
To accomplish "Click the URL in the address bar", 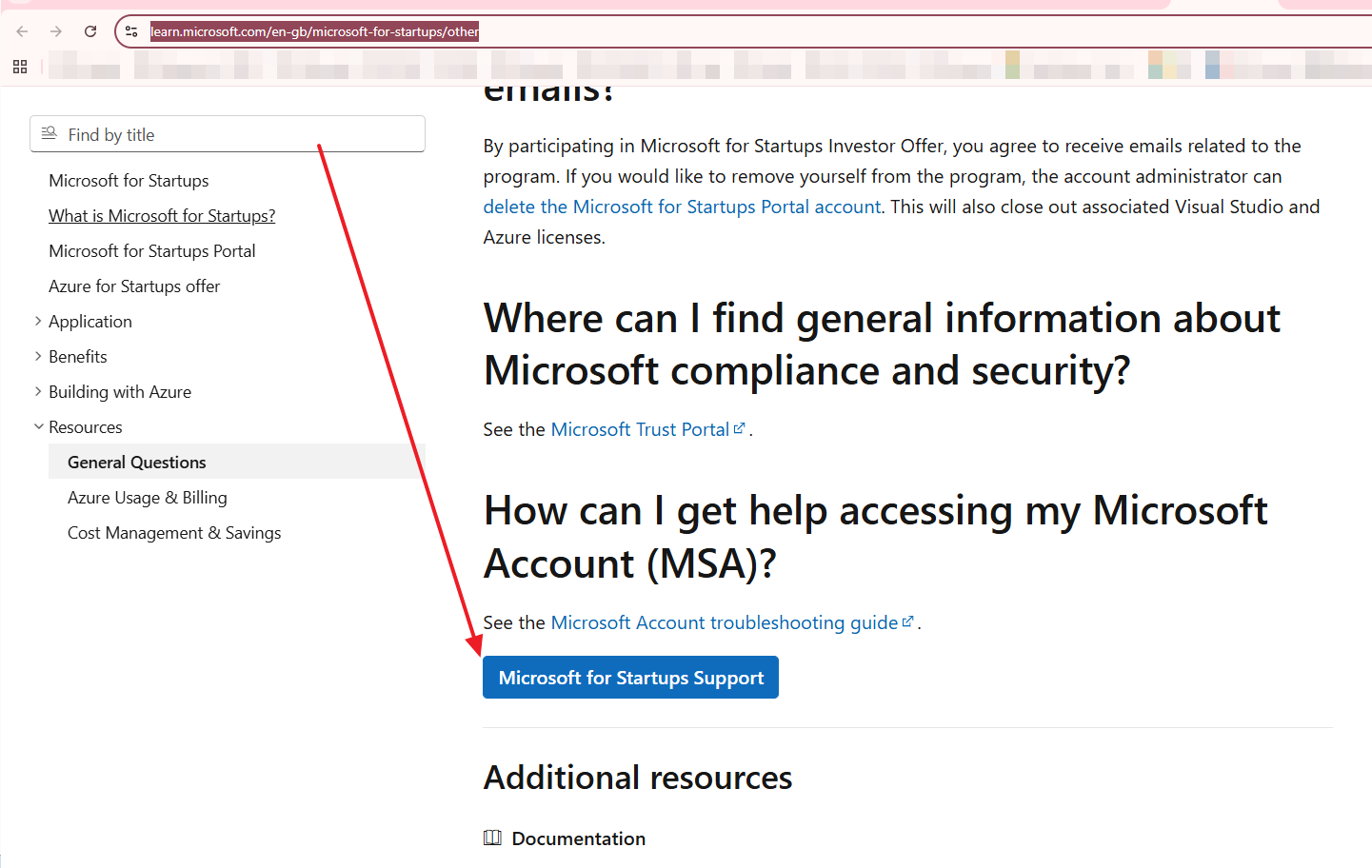I will (x=314, y=31).
